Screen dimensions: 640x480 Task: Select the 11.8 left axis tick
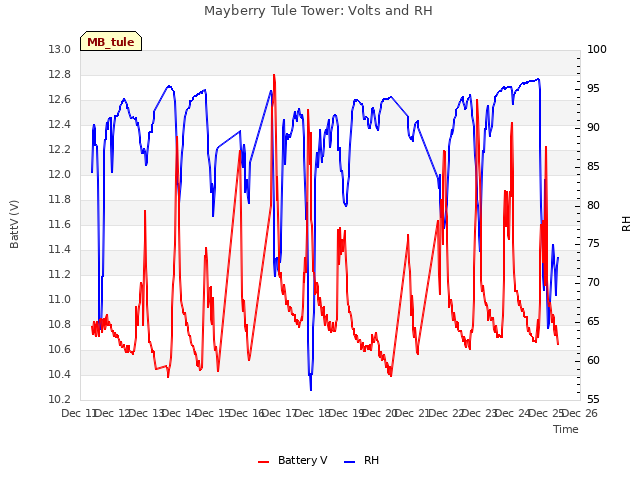[60, 200]
